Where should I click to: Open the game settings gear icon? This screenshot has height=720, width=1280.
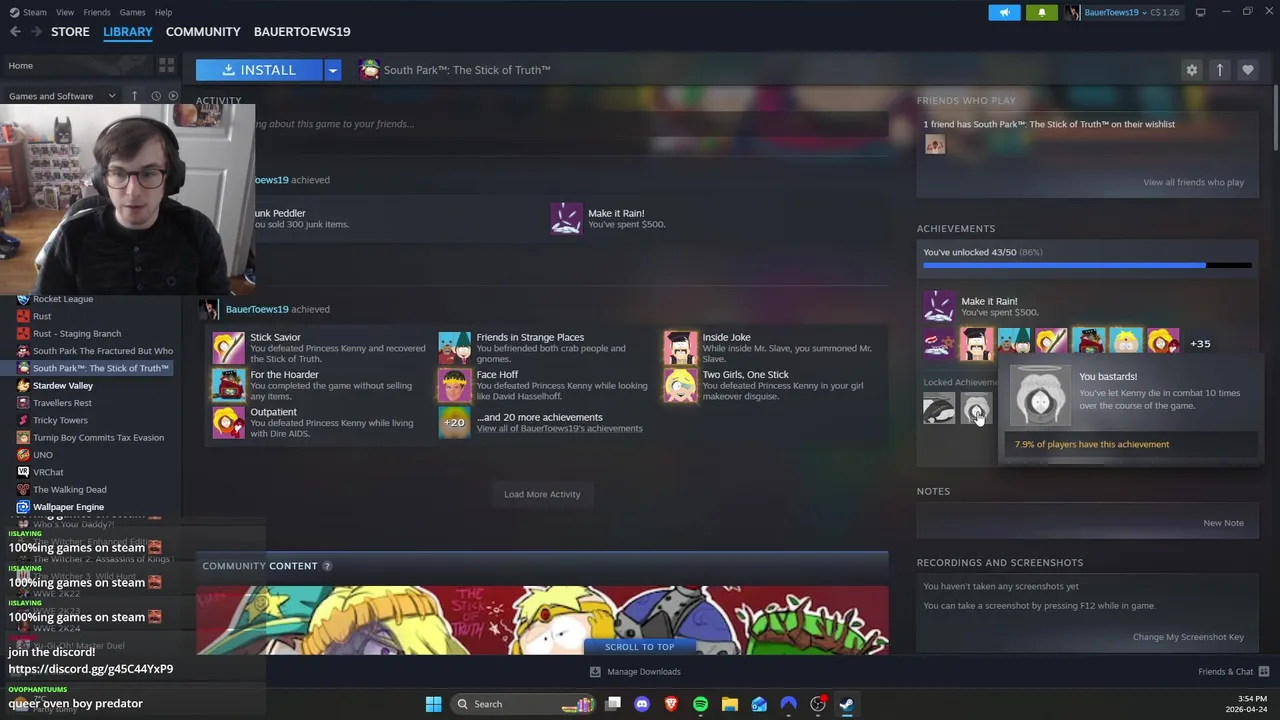coord(1191,70)
